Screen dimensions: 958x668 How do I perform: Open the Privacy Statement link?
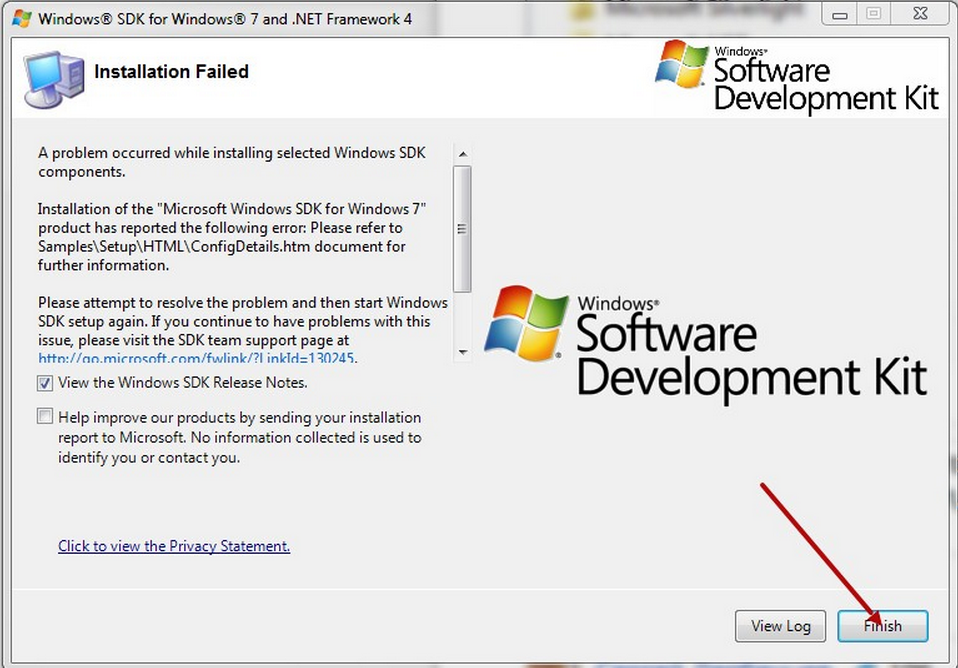tap(174, 546)
